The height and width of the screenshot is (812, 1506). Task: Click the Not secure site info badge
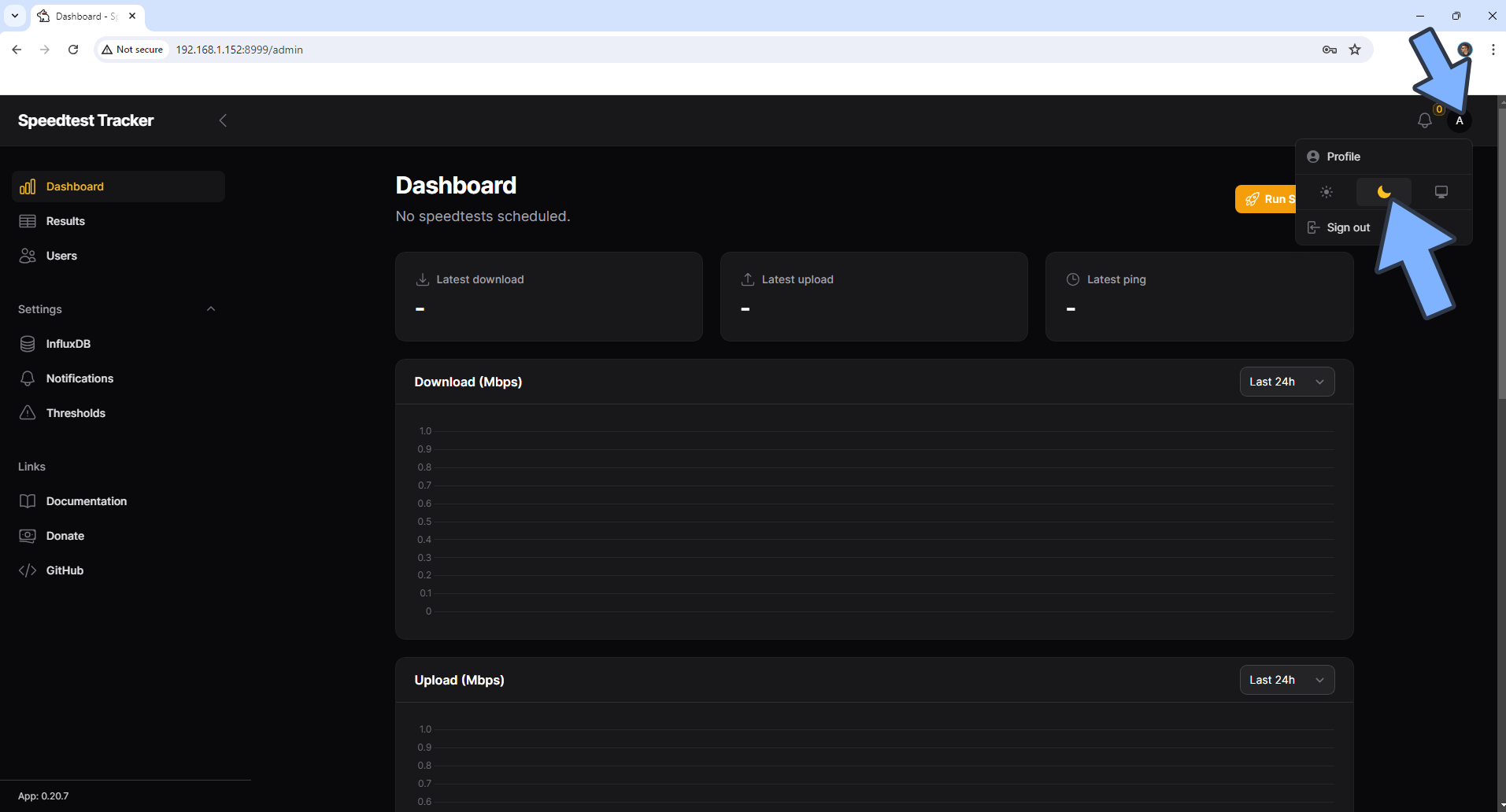[132, 50]
